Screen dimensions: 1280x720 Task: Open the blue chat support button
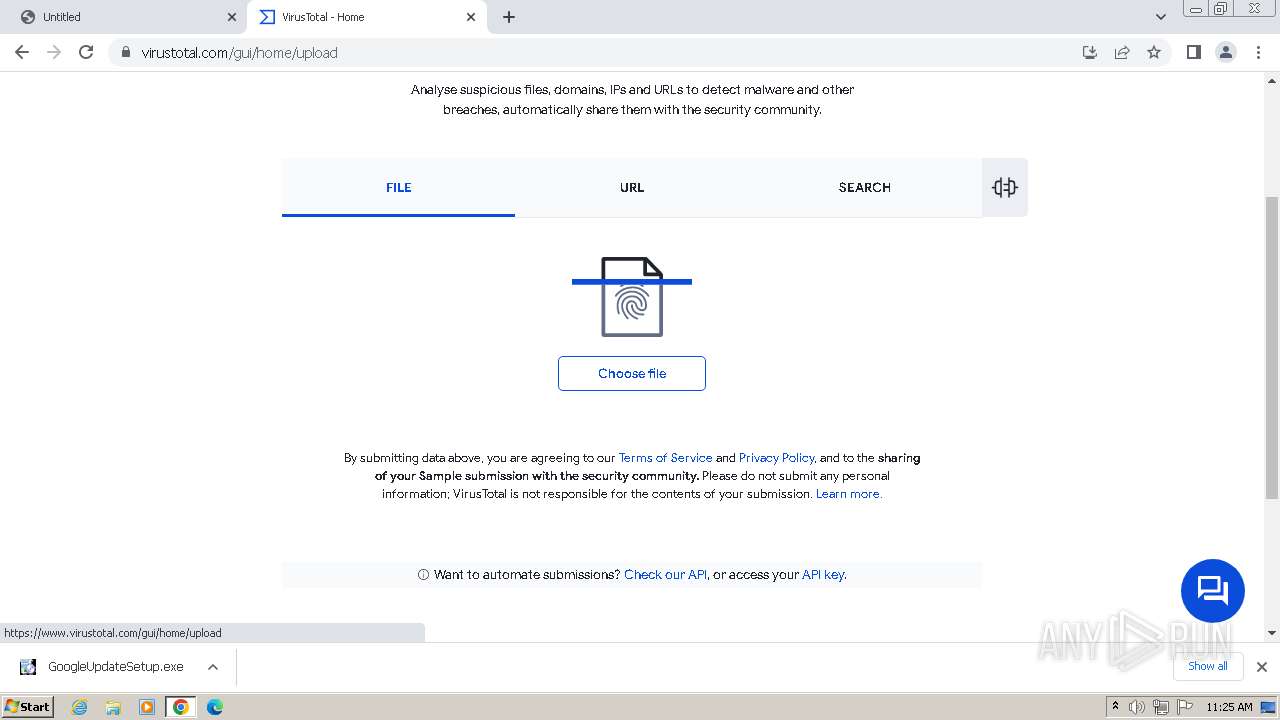(x=1213, y=591)
